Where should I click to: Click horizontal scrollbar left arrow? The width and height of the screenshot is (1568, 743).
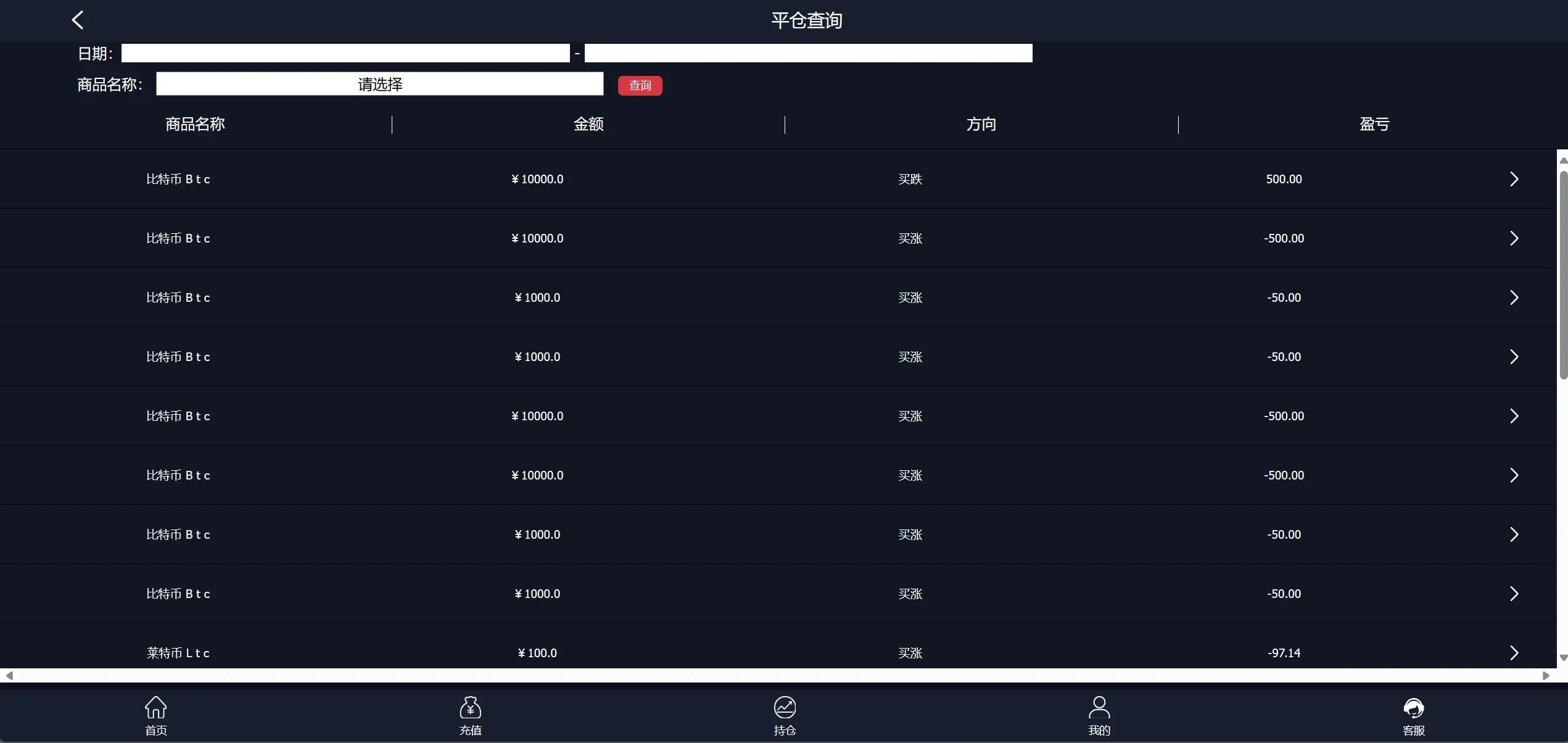[9, 676]
